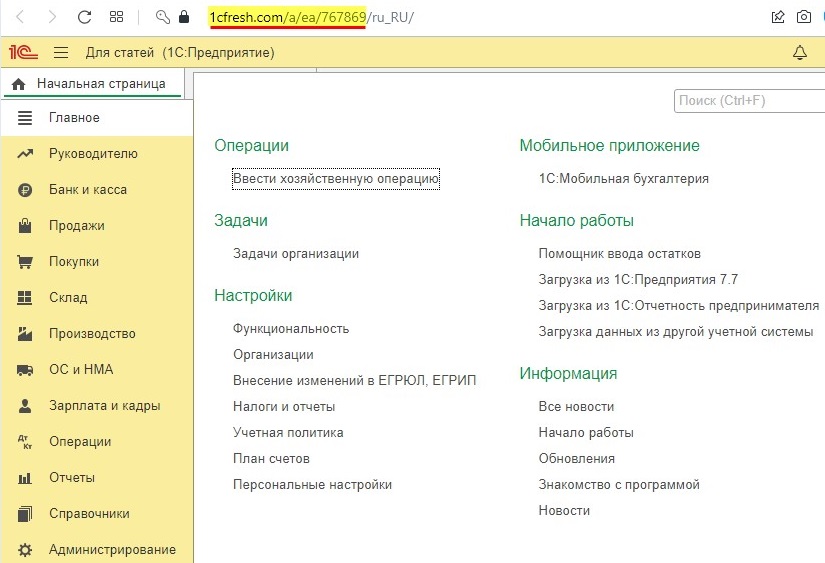Click ОС и НМА truck icon

click(x=25, y=370)
